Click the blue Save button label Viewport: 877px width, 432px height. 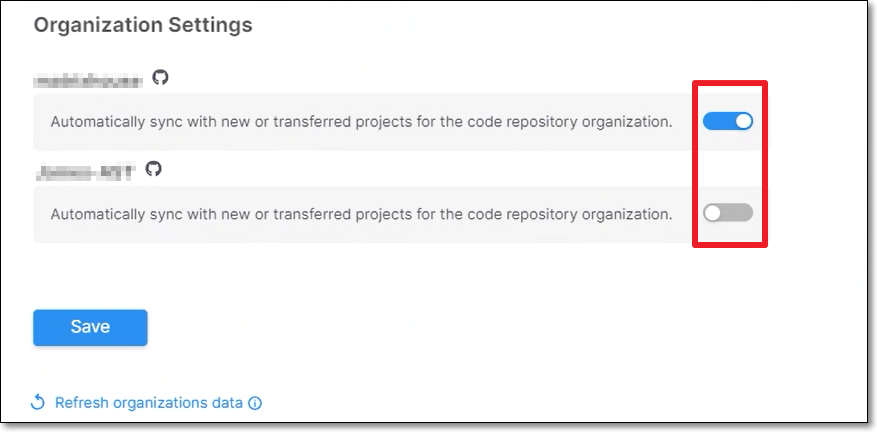tap(90, 327)
